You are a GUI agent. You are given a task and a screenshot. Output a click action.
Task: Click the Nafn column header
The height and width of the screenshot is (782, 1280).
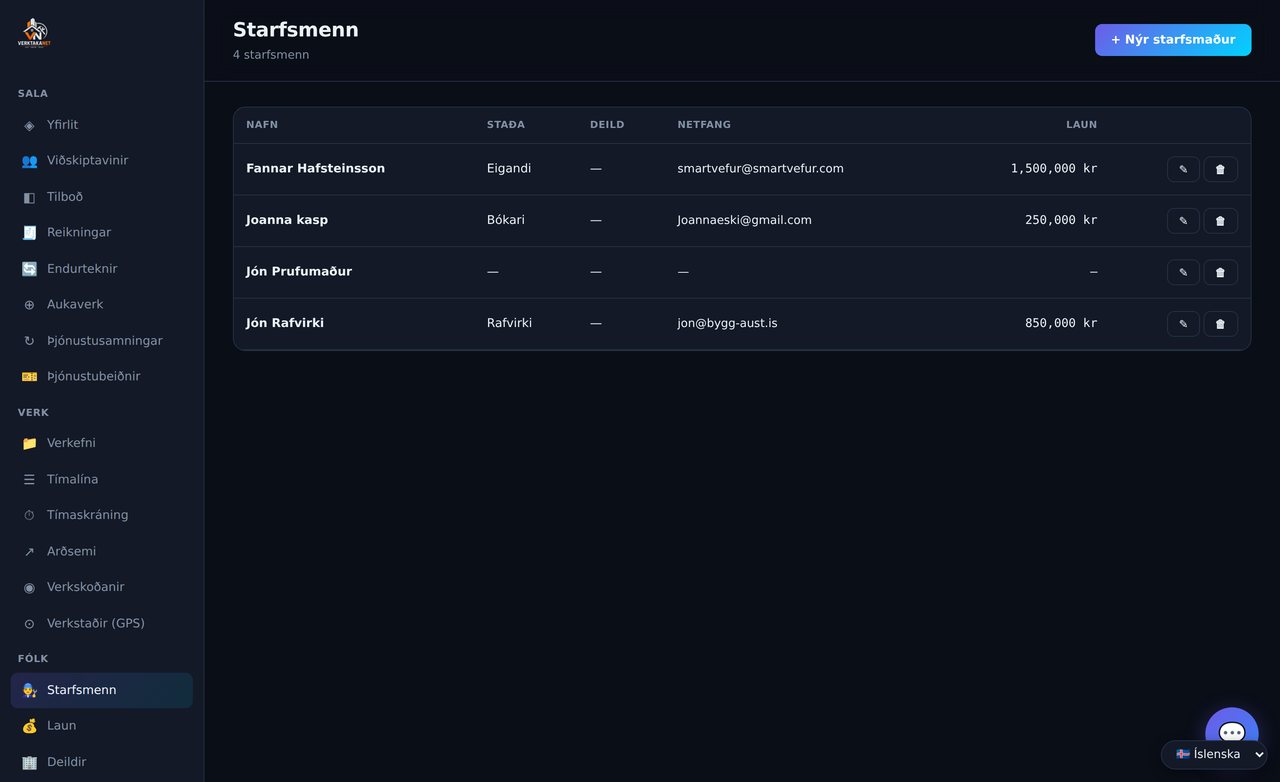262,125
